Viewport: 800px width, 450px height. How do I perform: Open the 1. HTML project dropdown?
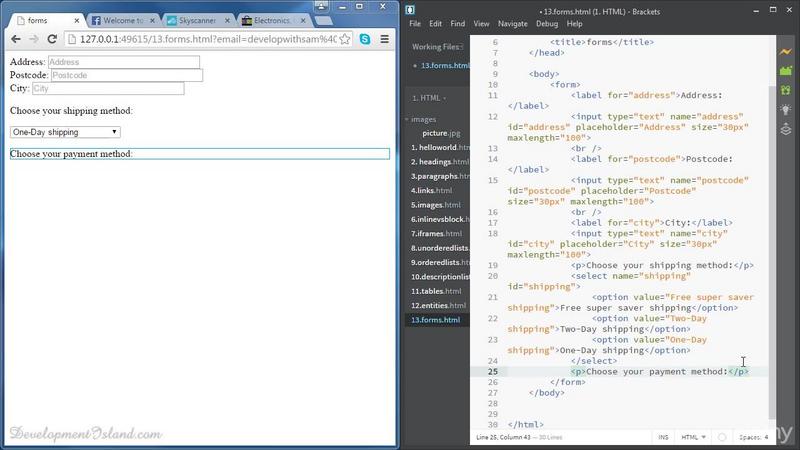(x=429, y=98)
